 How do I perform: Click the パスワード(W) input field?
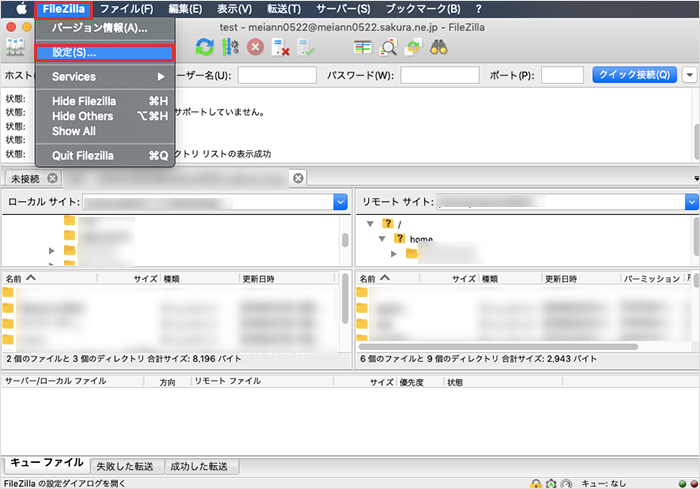[438, 75]
